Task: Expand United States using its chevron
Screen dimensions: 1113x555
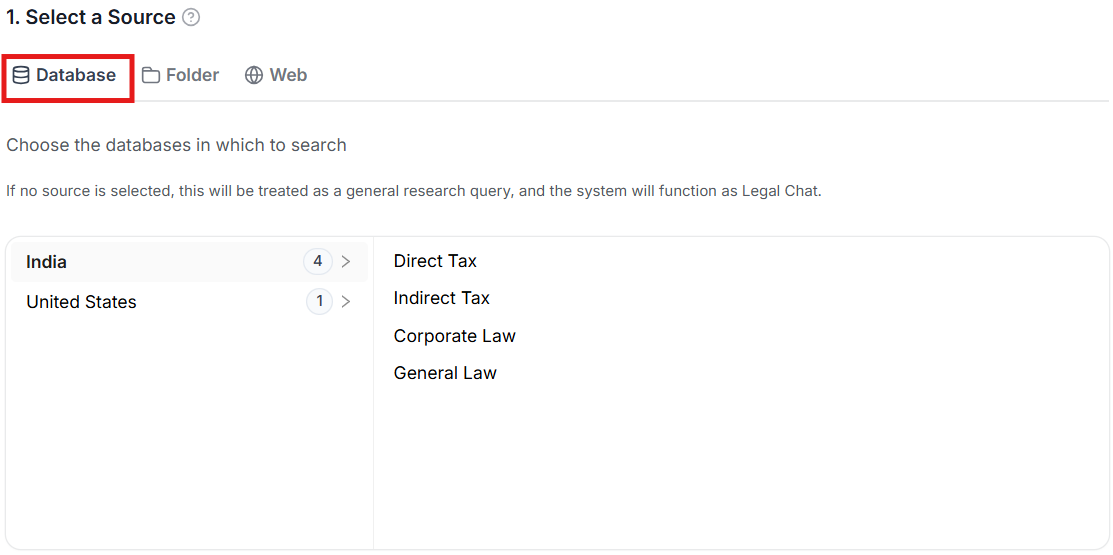Action: tap(346, 302)
